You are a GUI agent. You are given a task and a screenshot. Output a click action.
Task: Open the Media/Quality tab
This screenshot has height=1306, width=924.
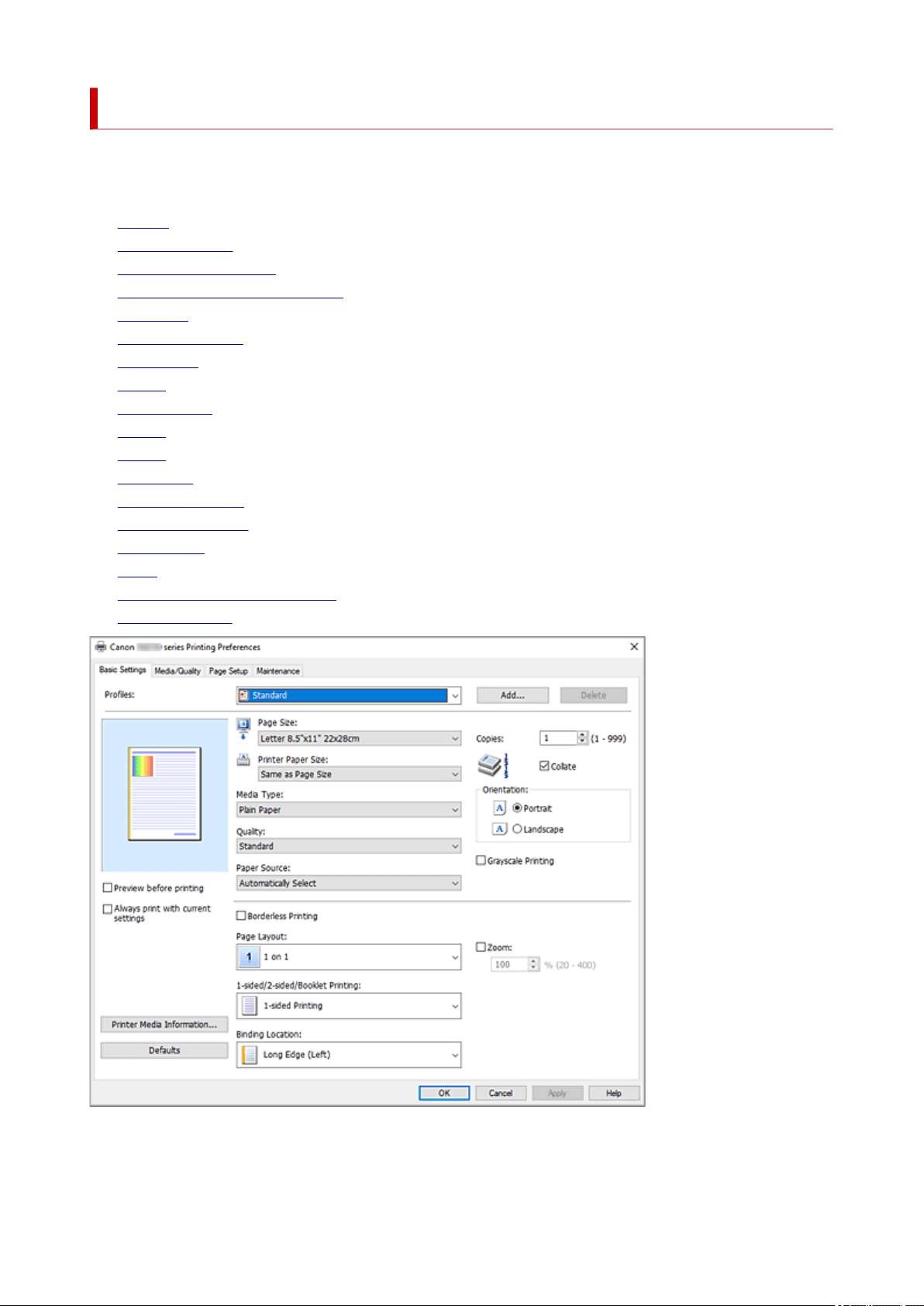178,671
